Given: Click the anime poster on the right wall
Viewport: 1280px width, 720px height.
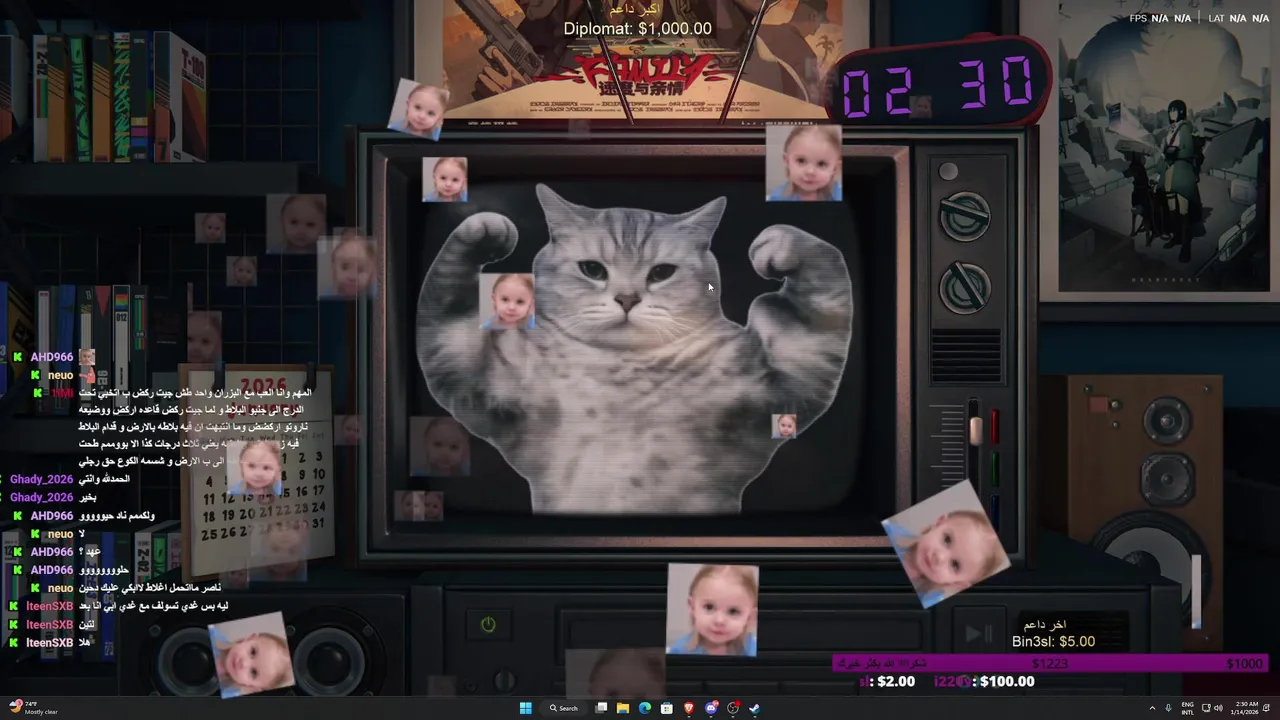Looking at the screenshot, I should click(x=1163, y=150).
